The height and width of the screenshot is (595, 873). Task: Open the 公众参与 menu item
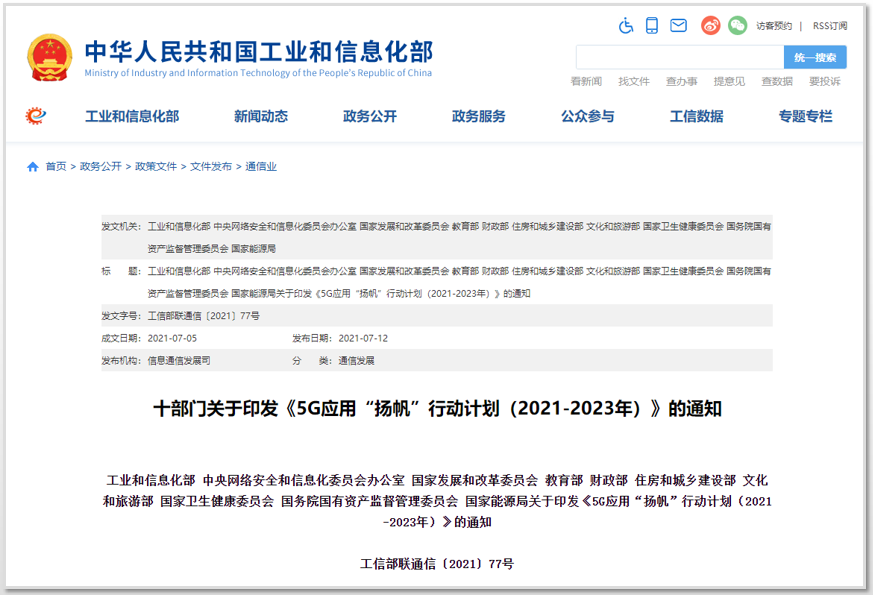click(588, 116)
